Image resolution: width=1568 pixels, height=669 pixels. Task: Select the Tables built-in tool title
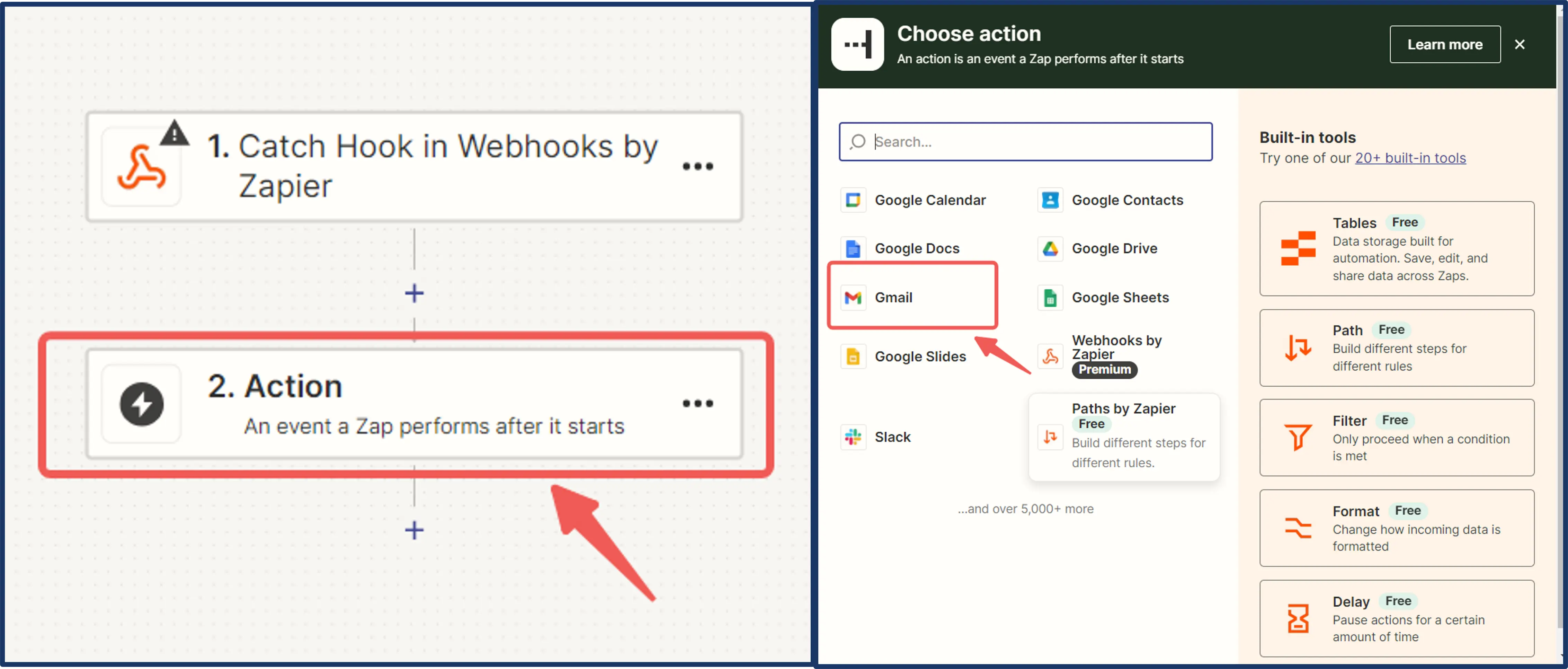click(x=1354, y=223)
